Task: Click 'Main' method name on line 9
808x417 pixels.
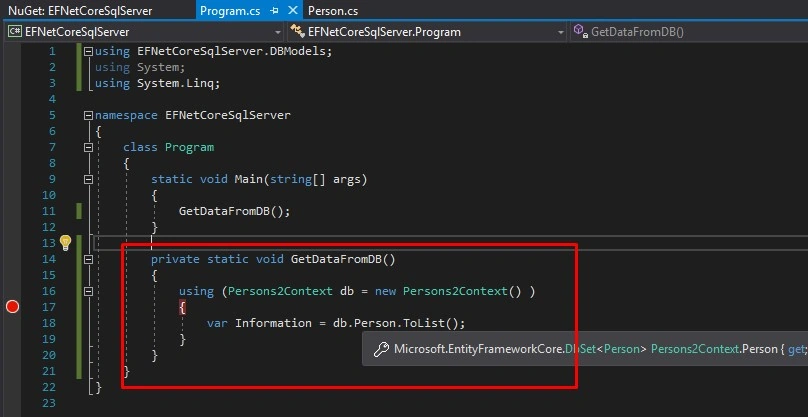Action: [248, 179]
